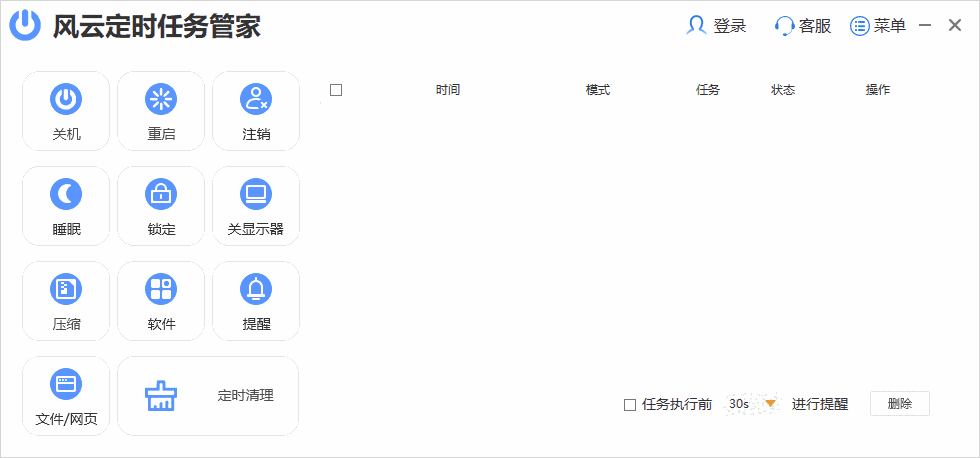Click the 状态 column header
The image size is (980, 458).
pos(783,90)
